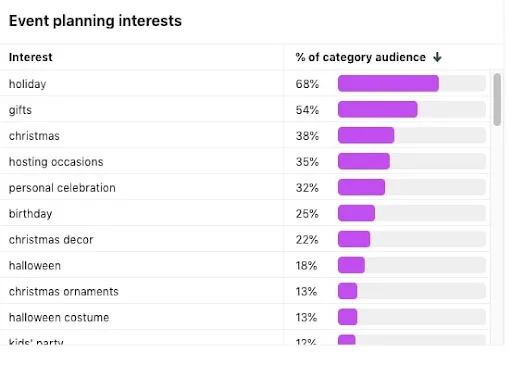Viewport: 512px width, 378px height.
Task: Choose the hosting occasions row
Action: tap(245, 162)
